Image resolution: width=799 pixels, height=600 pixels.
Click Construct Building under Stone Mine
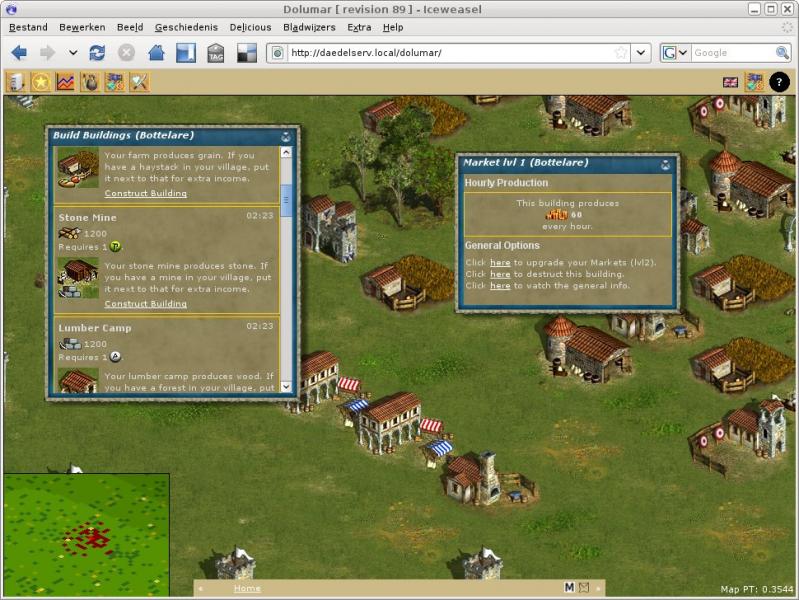click(x=145, y=304)
